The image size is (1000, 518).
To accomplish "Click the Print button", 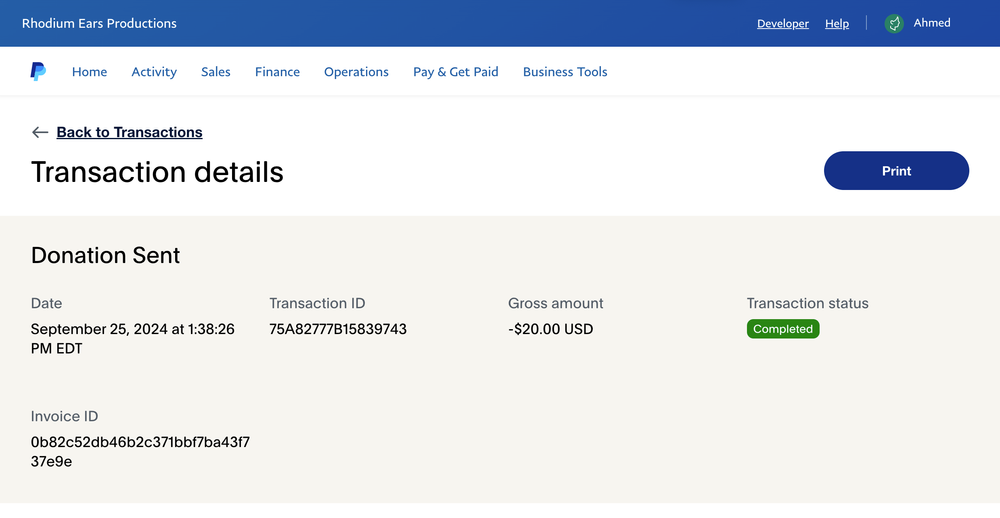I will click(x=896, y=170).
